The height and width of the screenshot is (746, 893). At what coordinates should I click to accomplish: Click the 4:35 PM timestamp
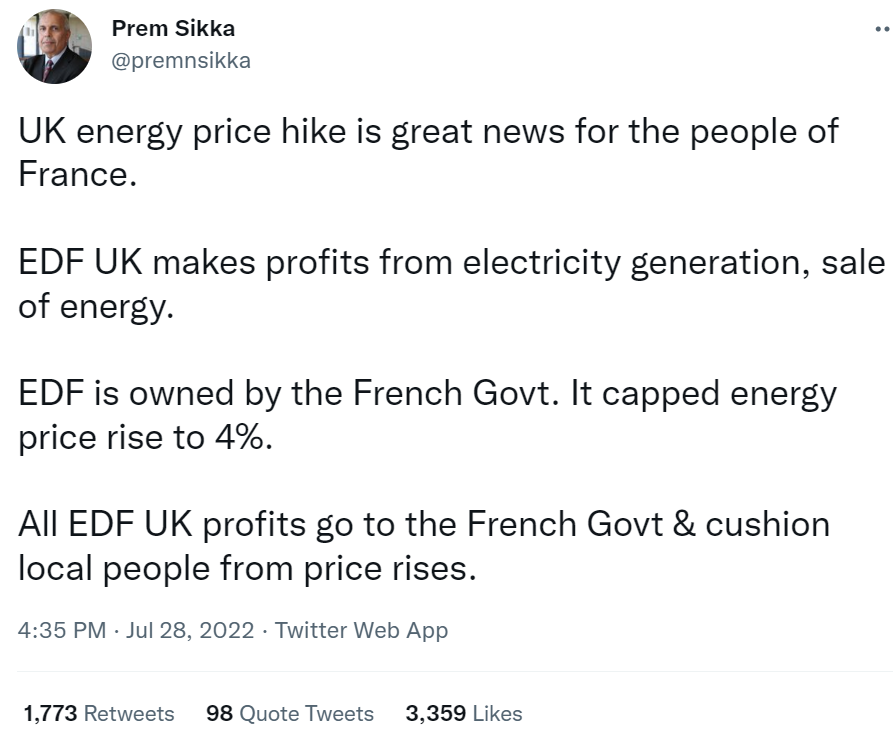pyautogui.click(x=62, y=630)
